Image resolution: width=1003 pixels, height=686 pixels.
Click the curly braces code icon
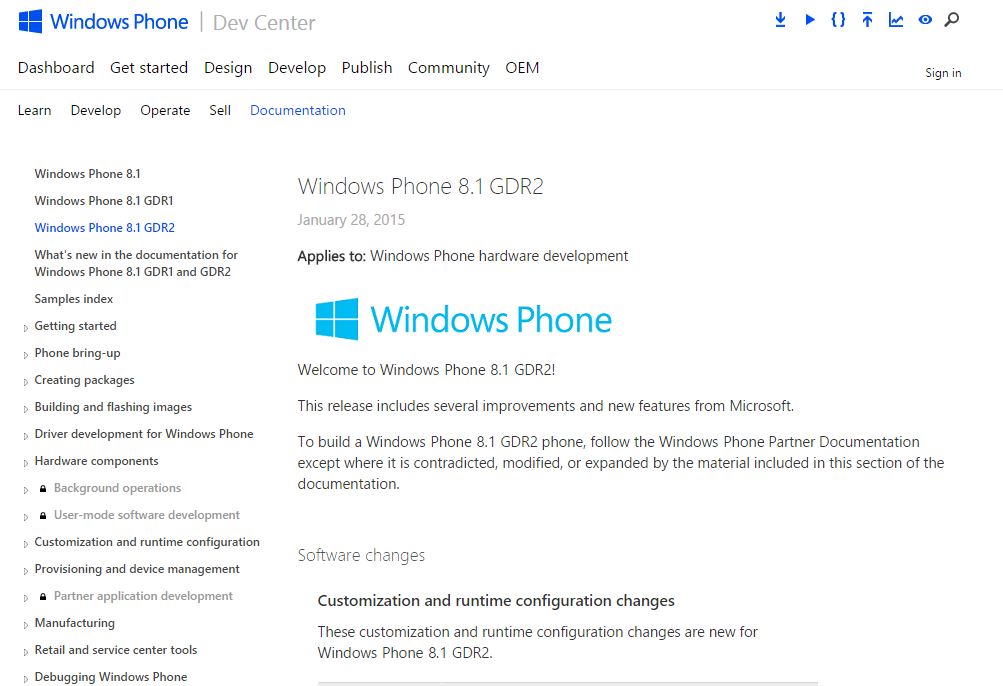pos(838,20)
